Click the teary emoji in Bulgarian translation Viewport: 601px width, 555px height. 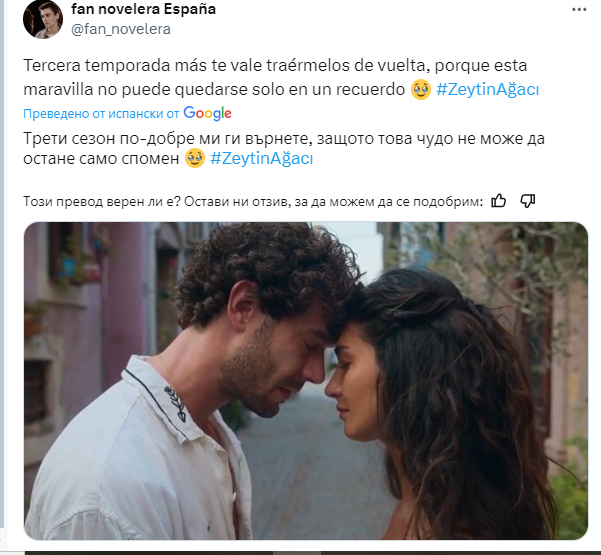point(195,158)
